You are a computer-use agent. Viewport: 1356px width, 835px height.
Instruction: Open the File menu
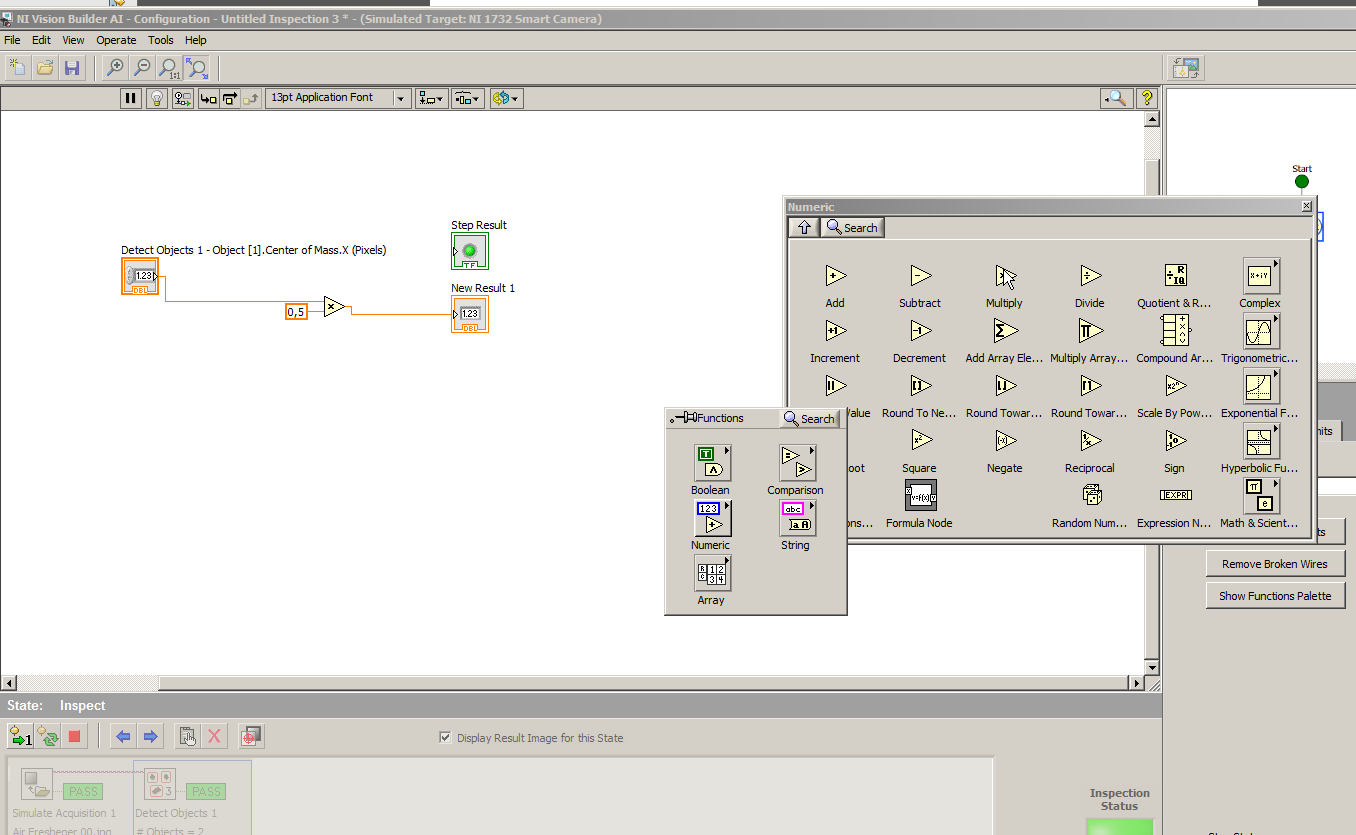pos(12,40)
